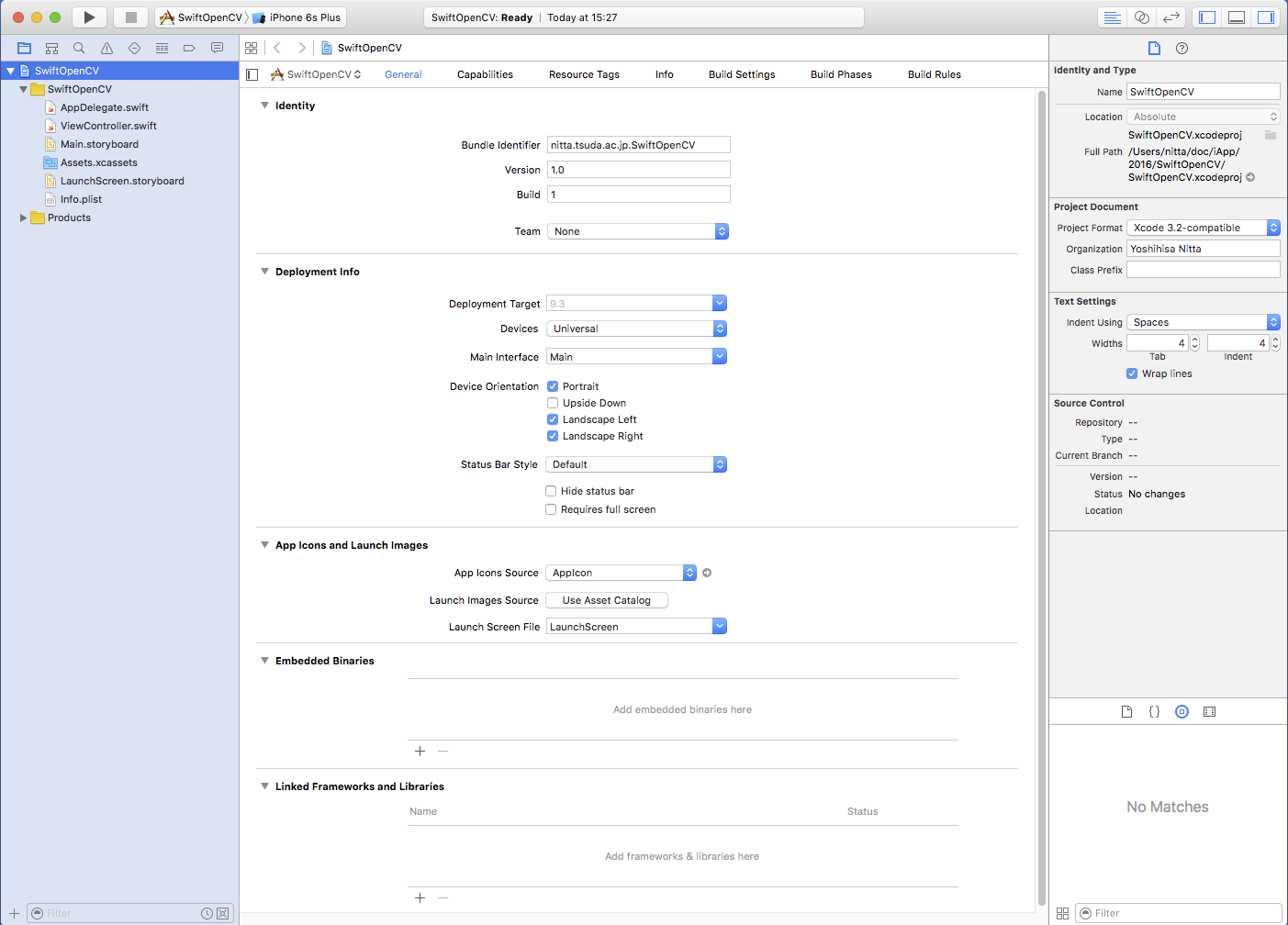
Task: Select ViewController.swift in the file list
Action: point(108,126)
